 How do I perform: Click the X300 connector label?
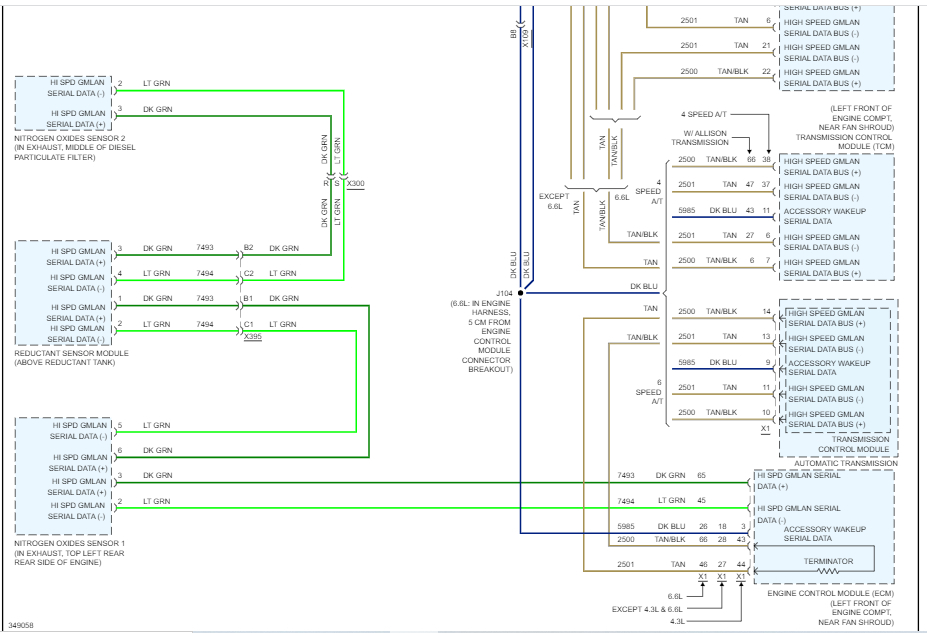(x=356, y=184)
